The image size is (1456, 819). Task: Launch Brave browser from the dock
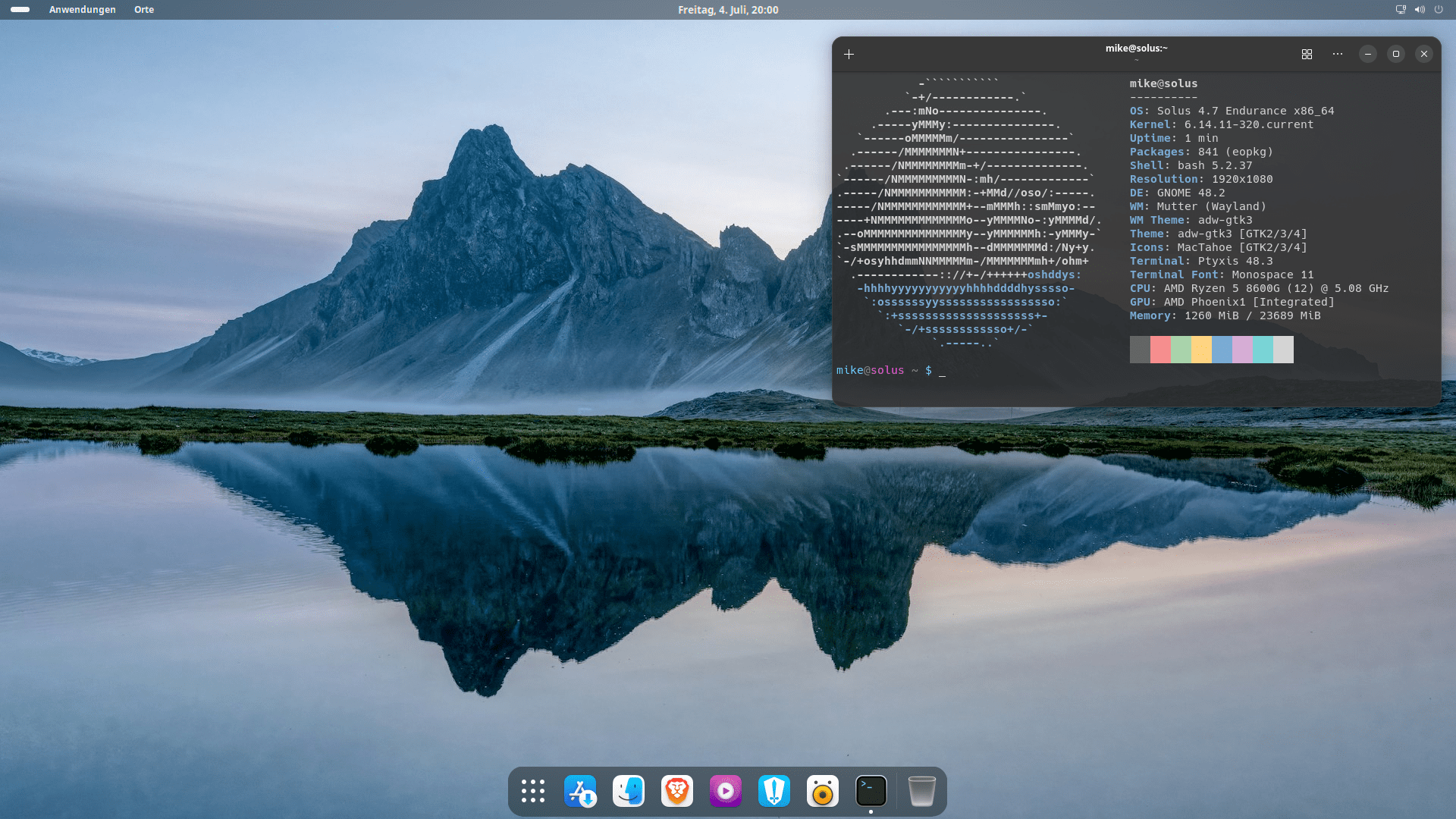(677, 791)
